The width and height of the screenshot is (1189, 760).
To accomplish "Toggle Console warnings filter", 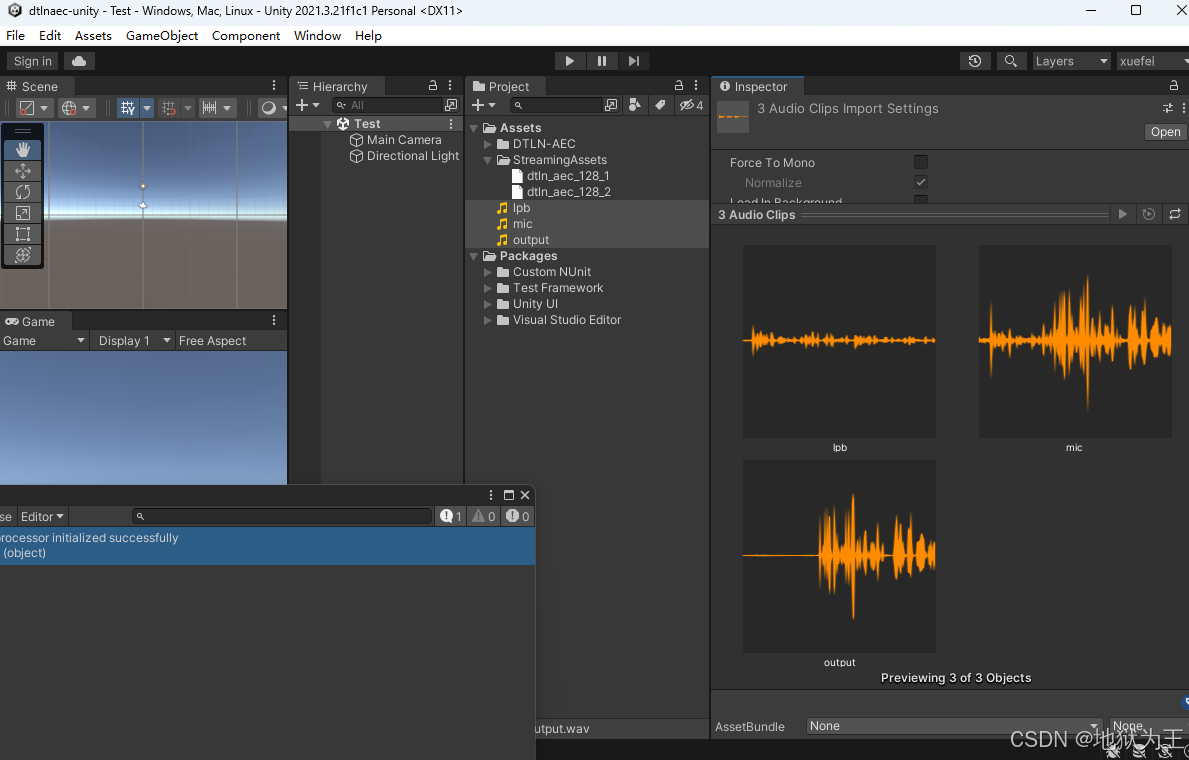I will [484, 517].
